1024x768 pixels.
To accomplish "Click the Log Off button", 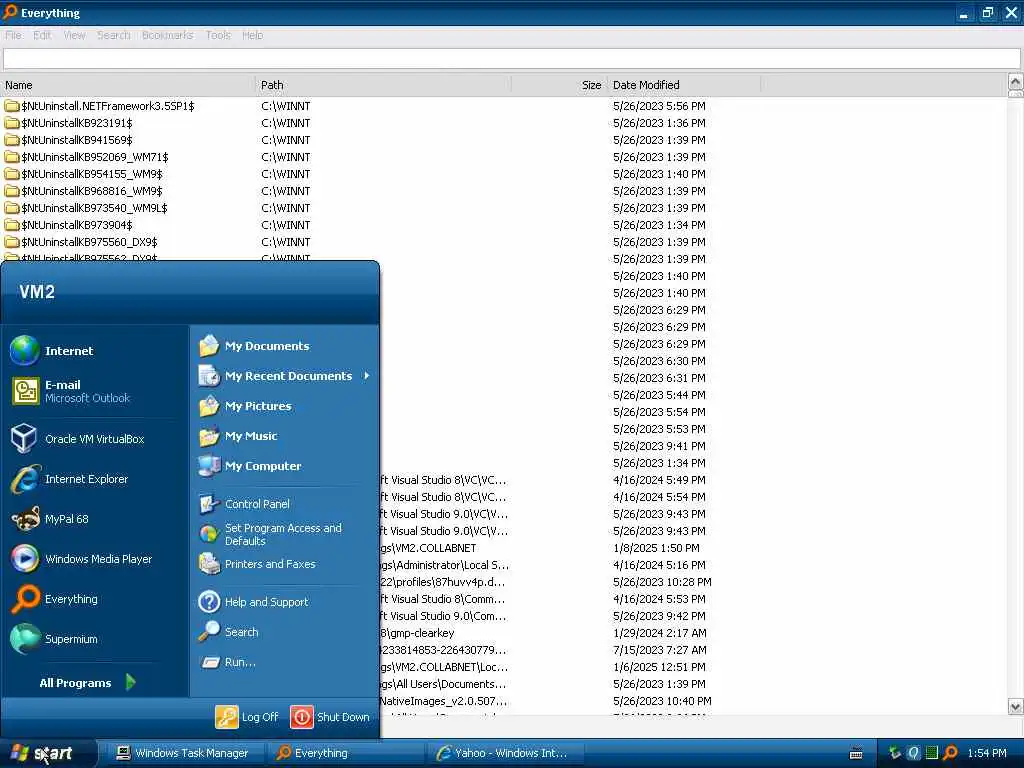I will click(x=247, y=717).
